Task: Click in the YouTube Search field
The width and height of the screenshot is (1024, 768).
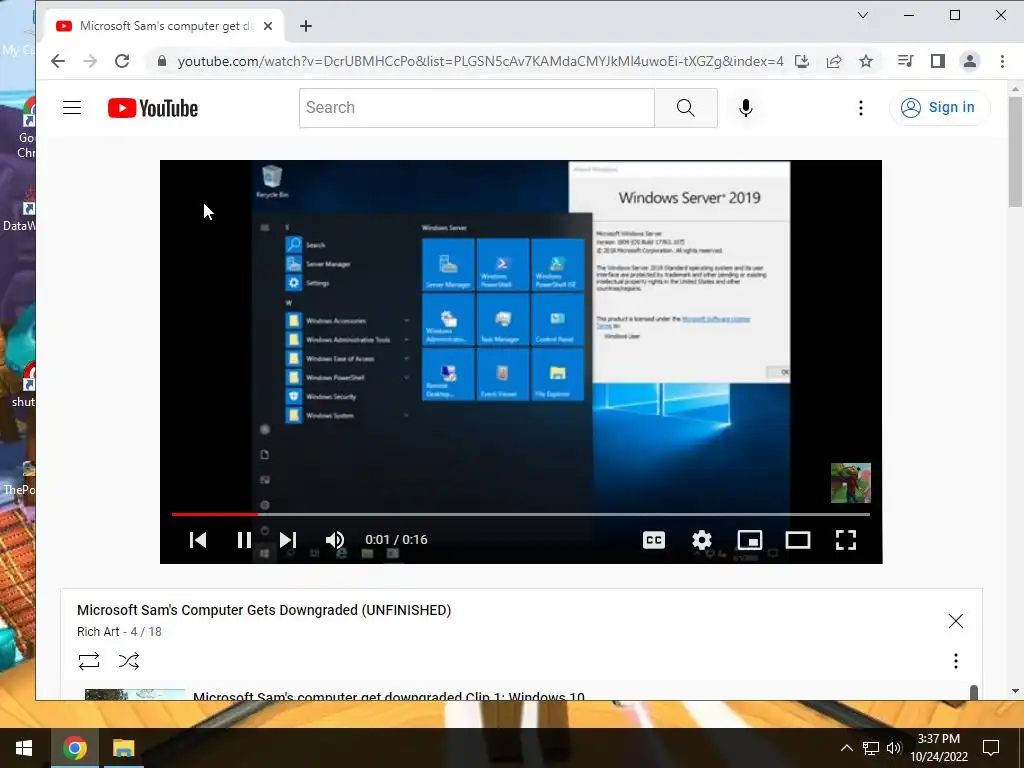Action: [x=477, y=108]
